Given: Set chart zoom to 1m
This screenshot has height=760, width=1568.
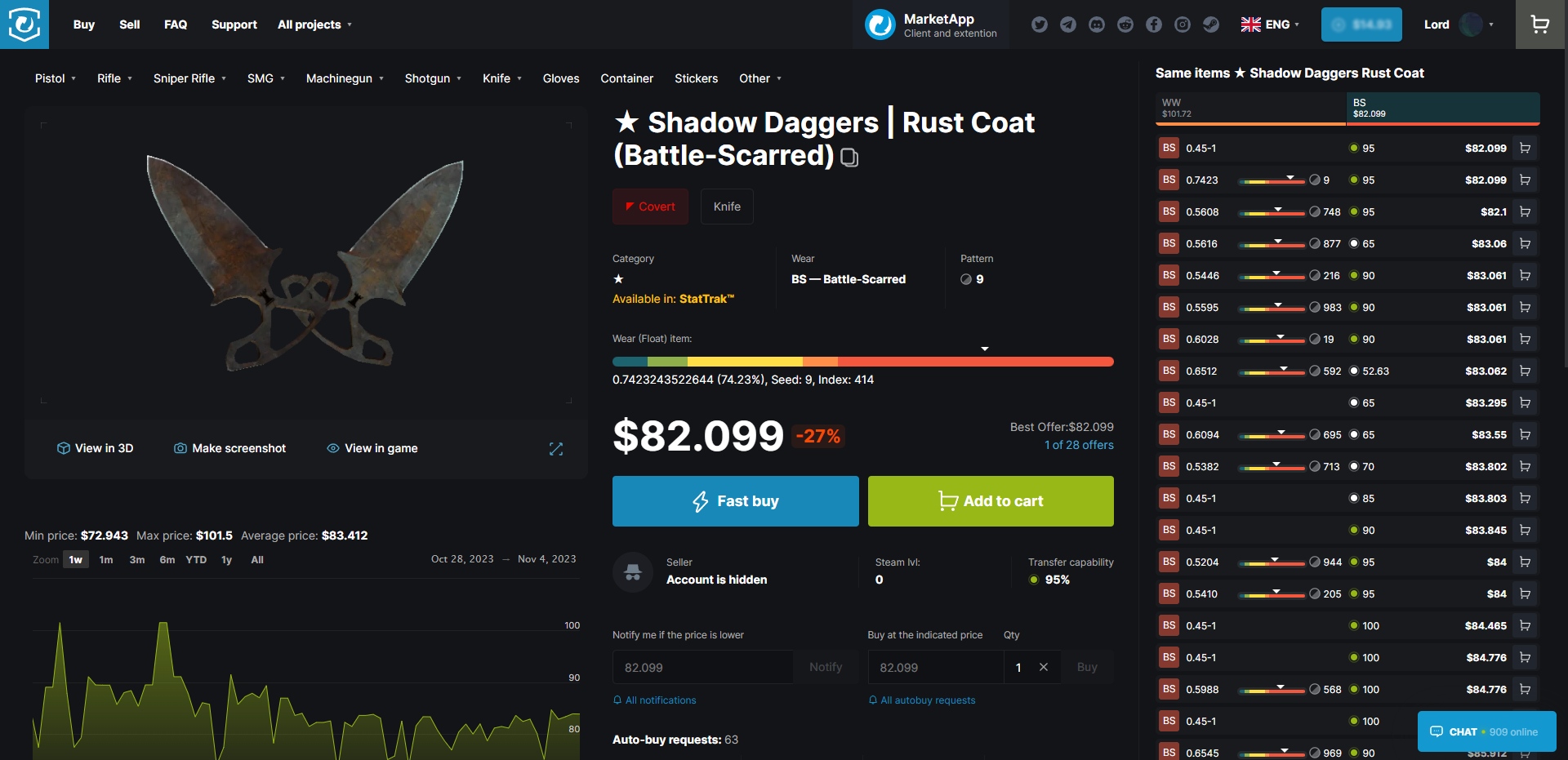Looking at the screenshot, I should click(x=106, y=560).
